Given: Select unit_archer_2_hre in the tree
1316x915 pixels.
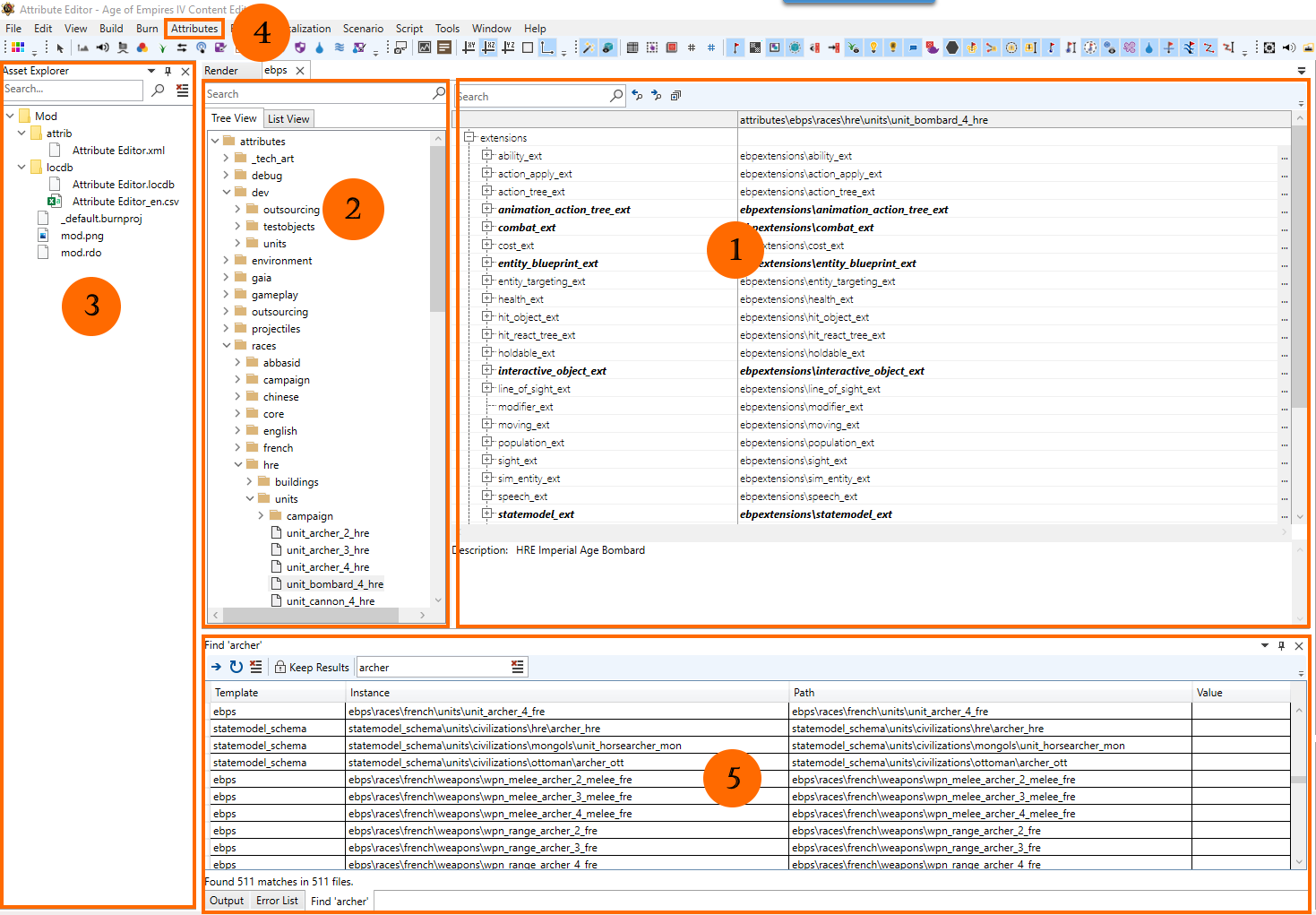Looking at the screenshot, I should (327, 533).
